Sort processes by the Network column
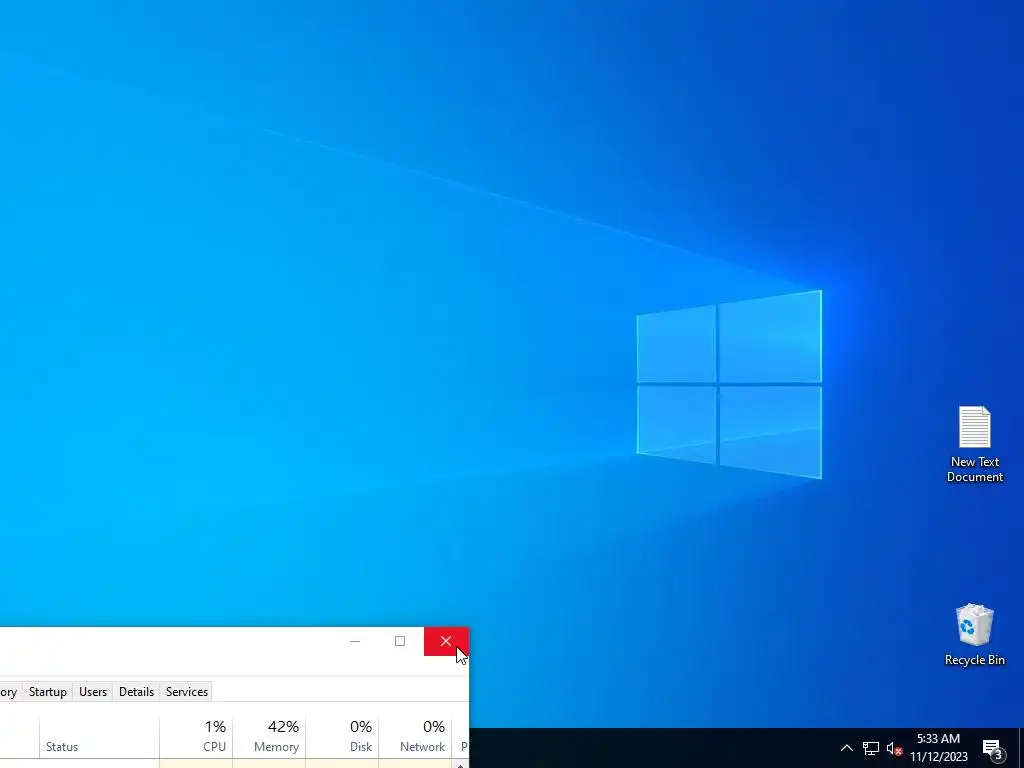This screenshot has height=768, width=1024. (415, 739)
